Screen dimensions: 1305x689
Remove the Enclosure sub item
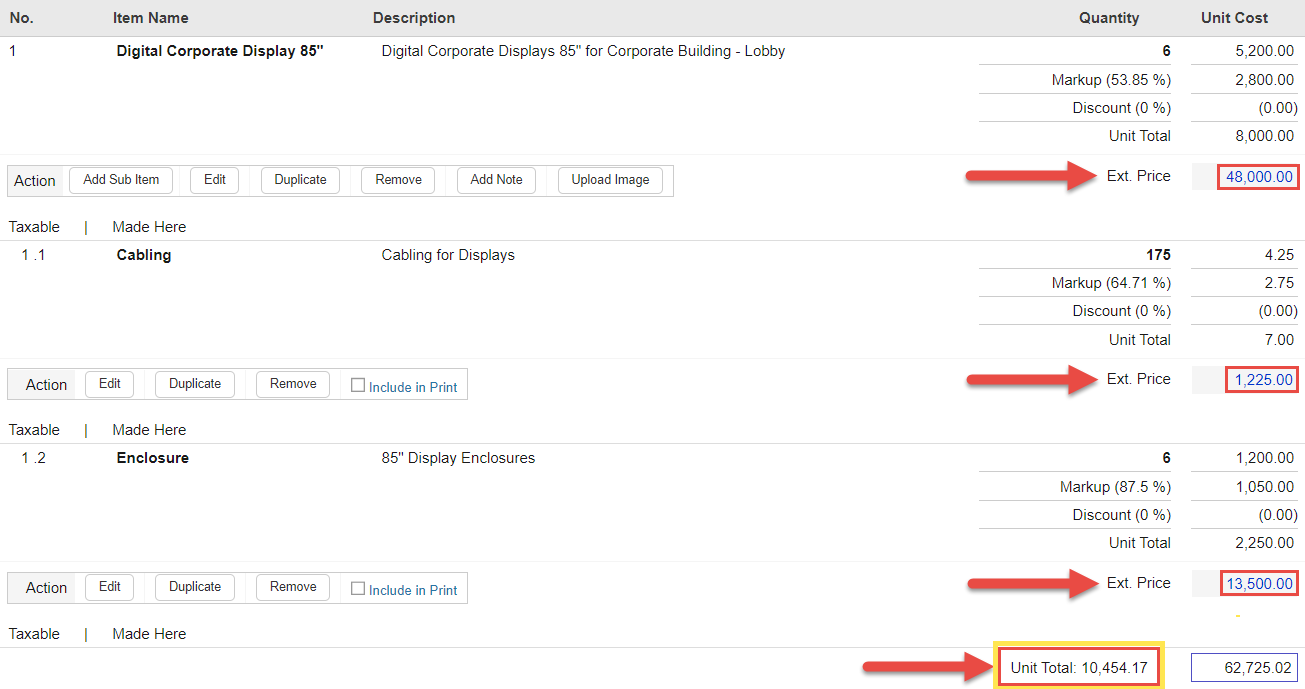tap(292, 587)
